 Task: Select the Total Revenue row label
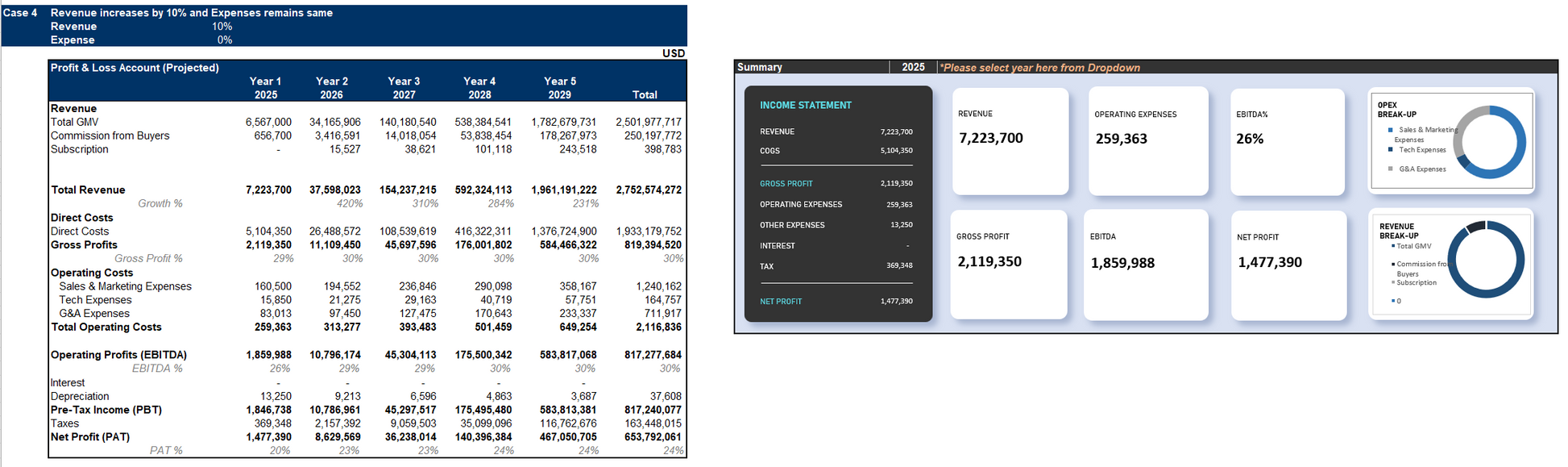tap(89, 190)
